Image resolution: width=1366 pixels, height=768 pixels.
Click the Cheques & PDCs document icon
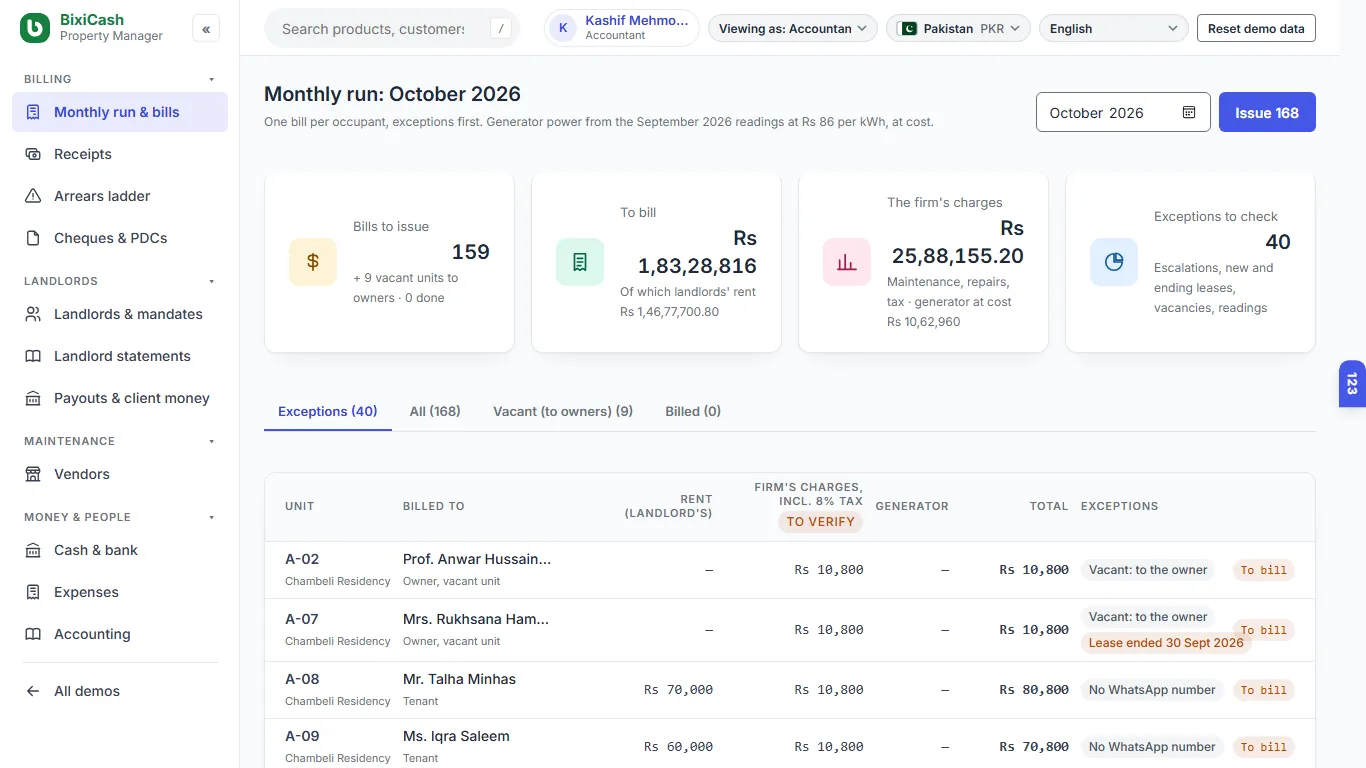click(x=33, y=238)
